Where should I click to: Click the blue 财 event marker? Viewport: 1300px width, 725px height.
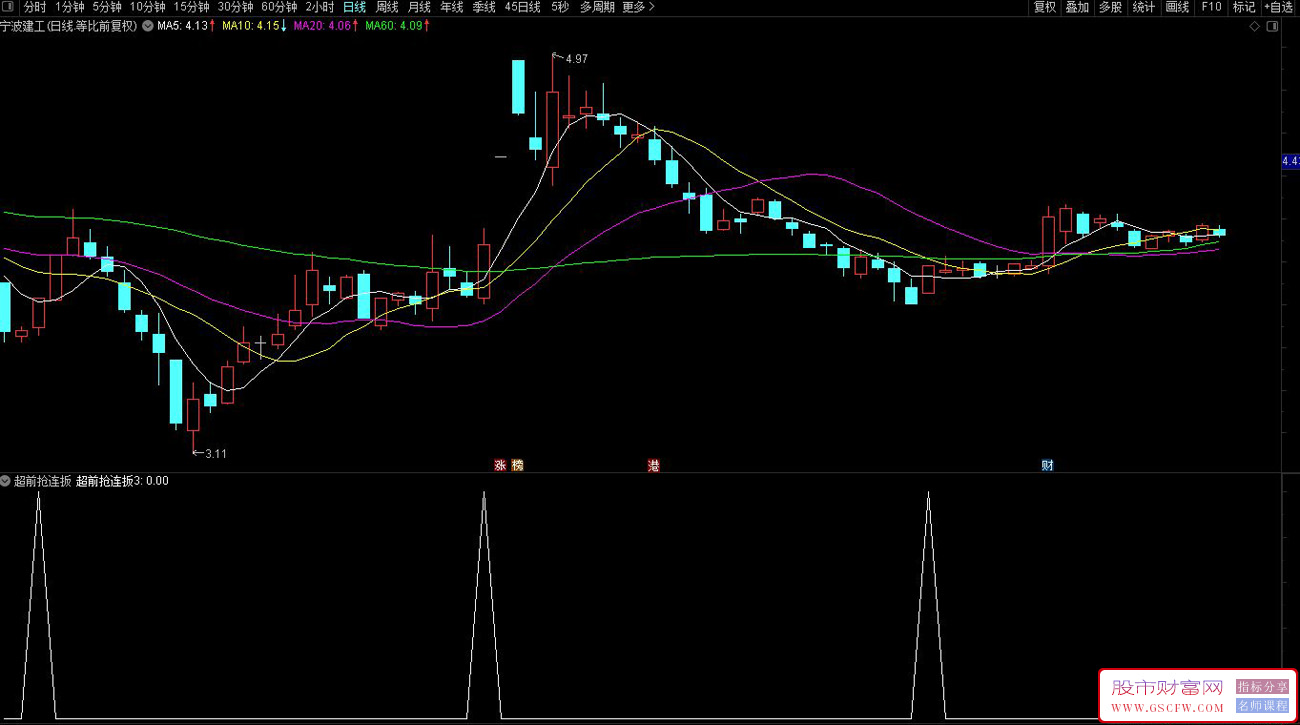tap(1047, 465)
